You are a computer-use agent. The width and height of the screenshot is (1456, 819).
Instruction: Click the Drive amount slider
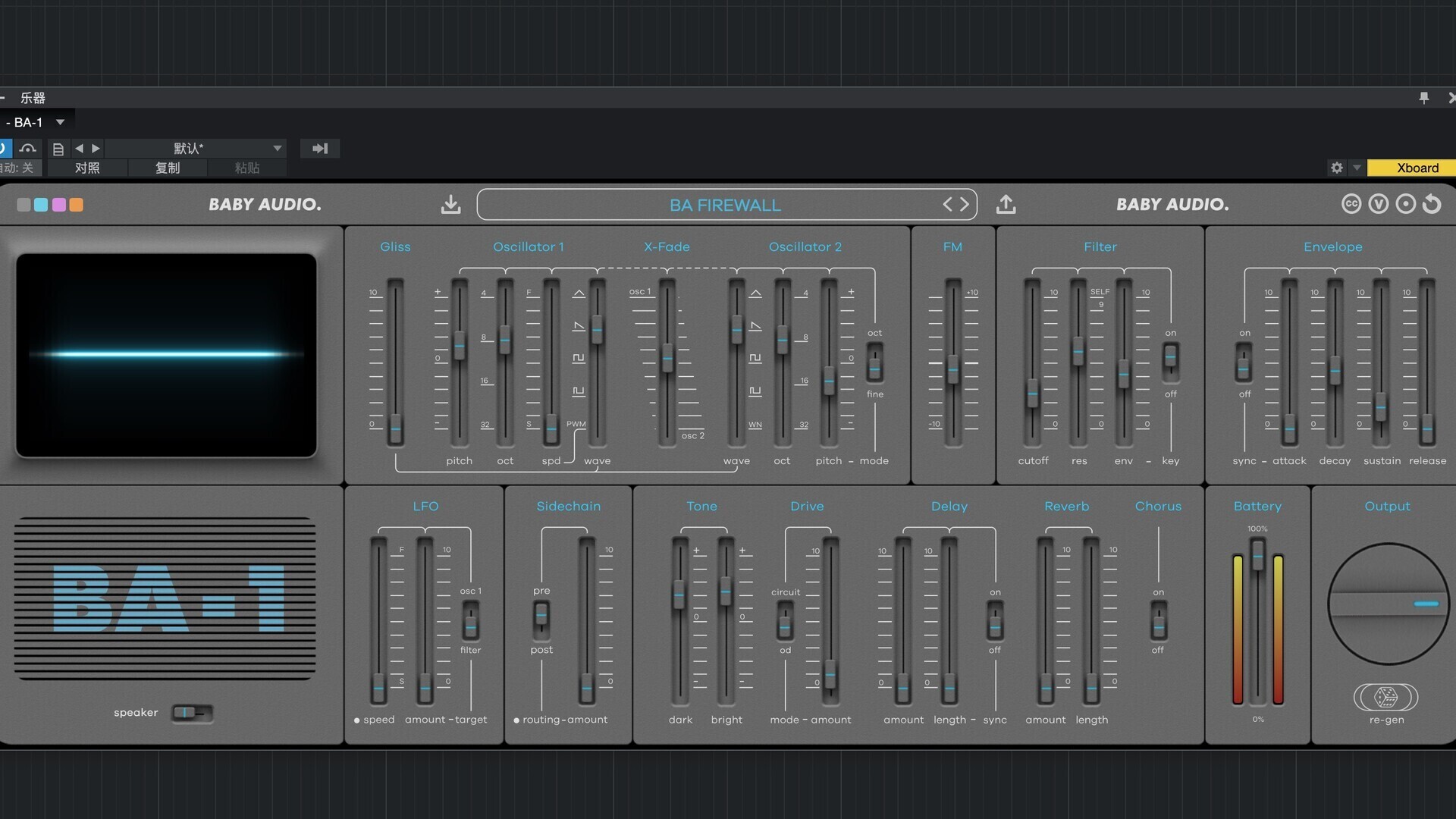click(830, 620)
